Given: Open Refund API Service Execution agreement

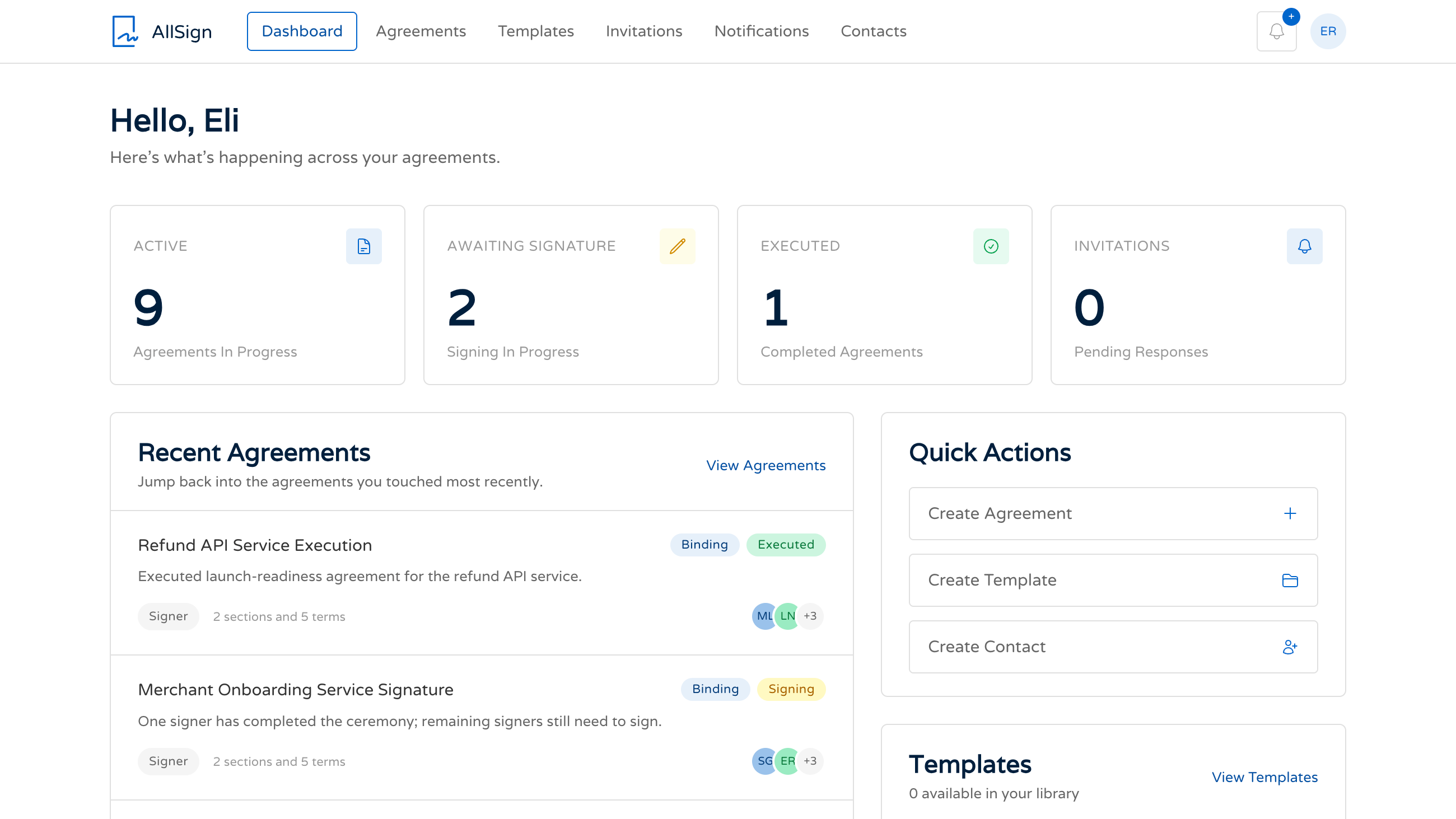Looking at the screenshot, I should (x=255, y=545).
